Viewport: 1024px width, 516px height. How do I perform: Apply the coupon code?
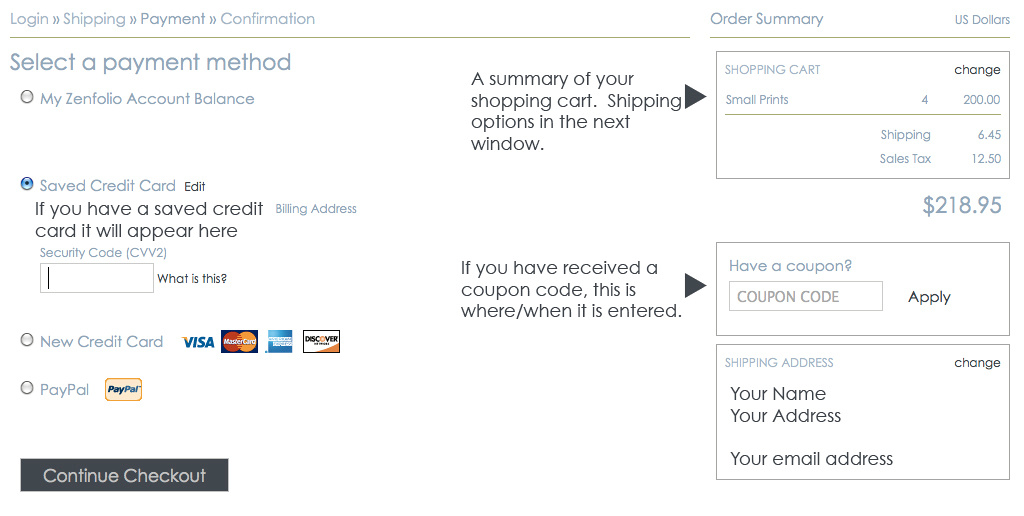pos(929,297)
